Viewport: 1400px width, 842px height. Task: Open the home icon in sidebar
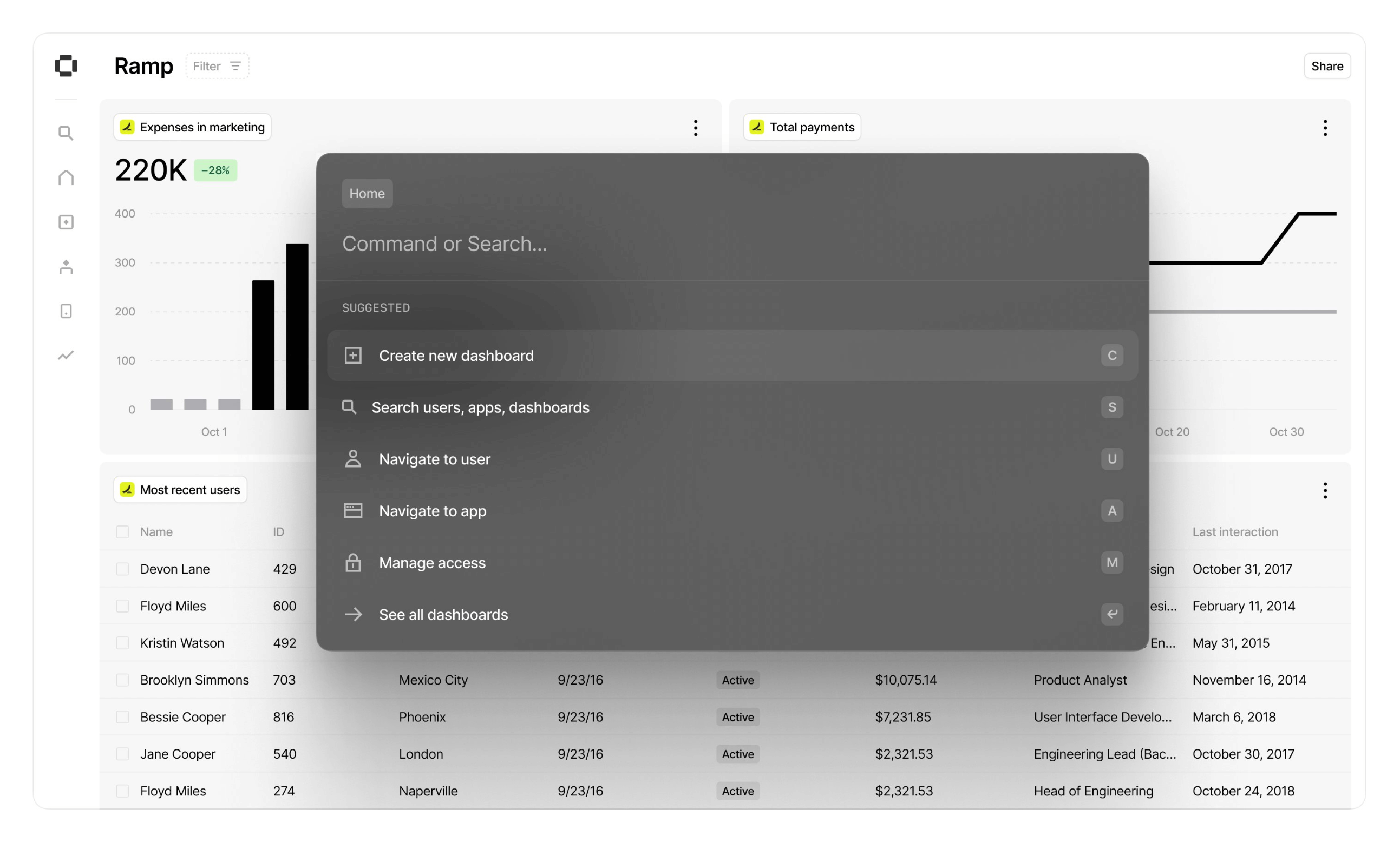click(66, 177)
